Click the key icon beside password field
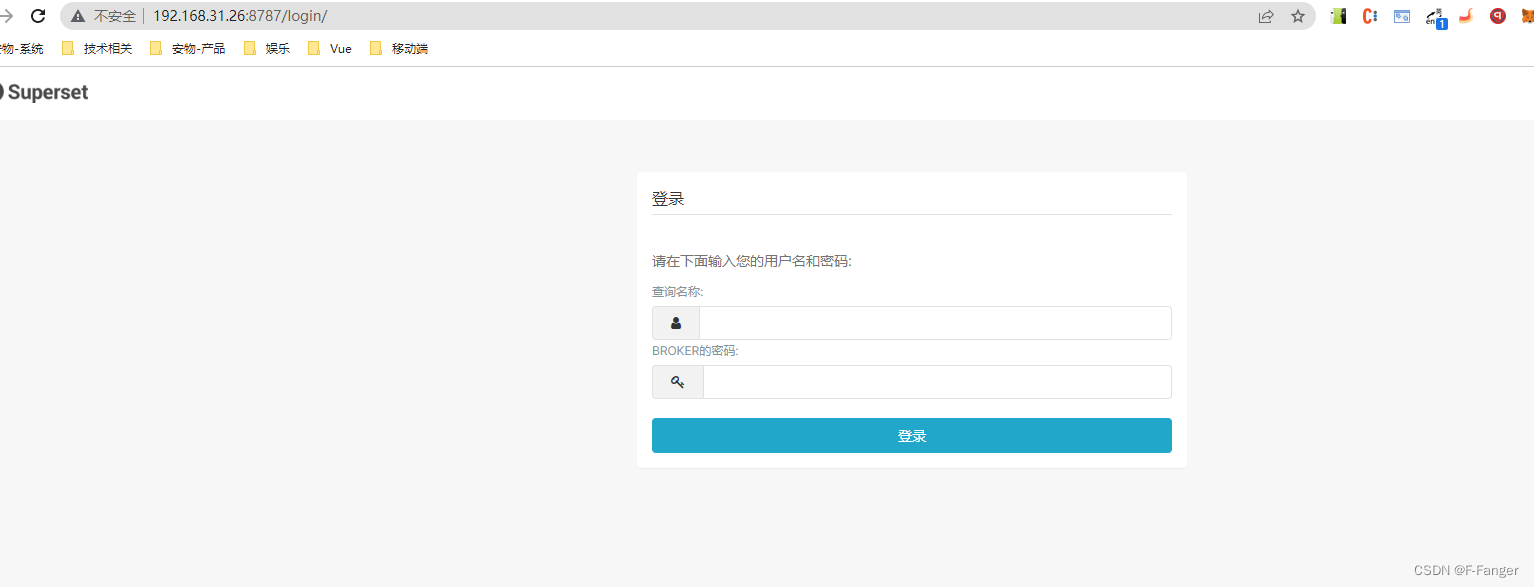This screenshot has width=1534, height=587. [678, 382]
